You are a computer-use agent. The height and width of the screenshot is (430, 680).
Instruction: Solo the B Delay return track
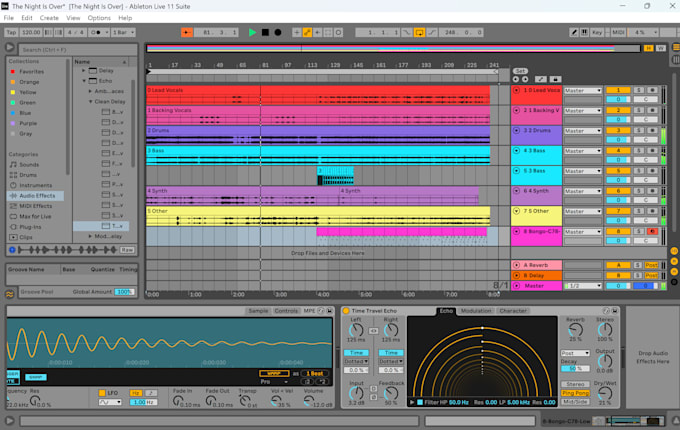638,276
